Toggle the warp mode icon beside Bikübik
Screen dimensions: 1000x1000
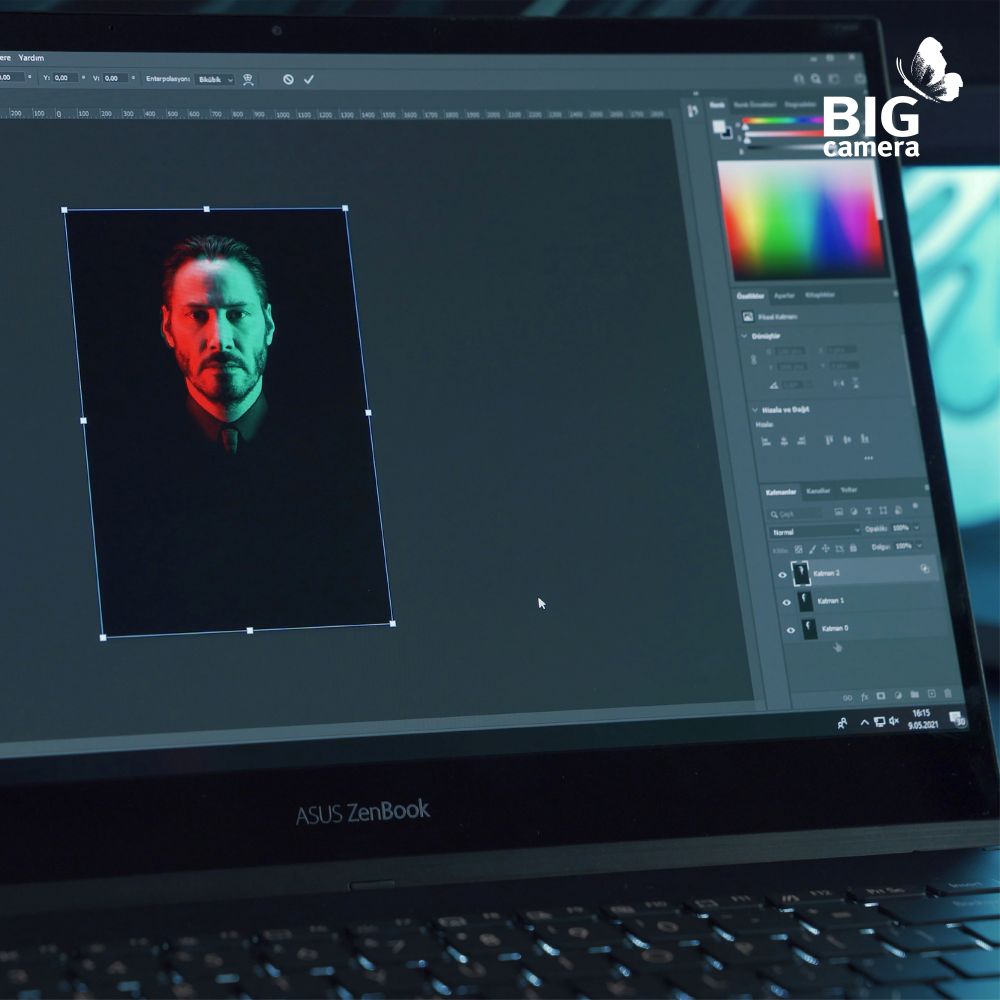[x=248, y=79]
